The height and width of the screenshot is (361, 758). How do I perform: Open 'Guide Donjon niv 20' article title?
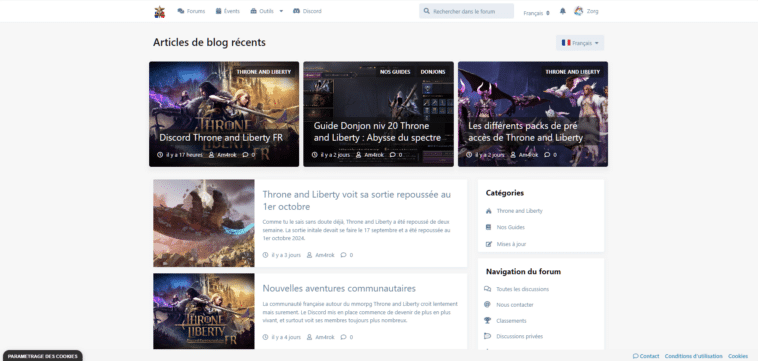[x=377, y=132]
